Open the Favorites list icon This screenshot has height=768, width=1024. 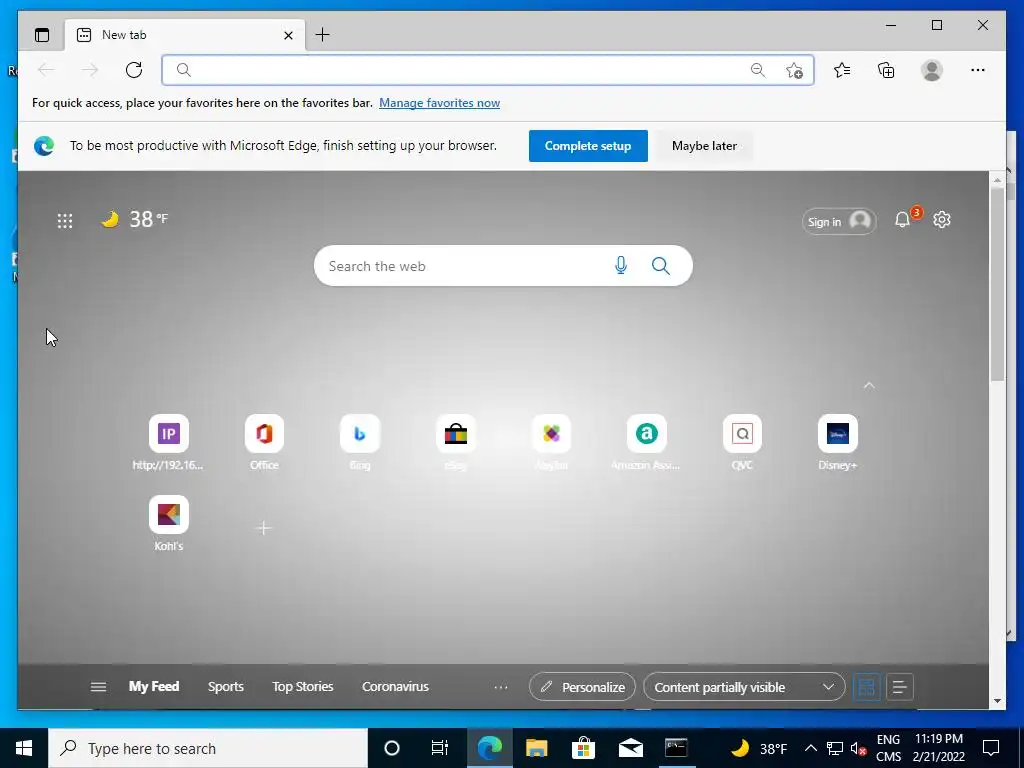[x=842, y=70]
